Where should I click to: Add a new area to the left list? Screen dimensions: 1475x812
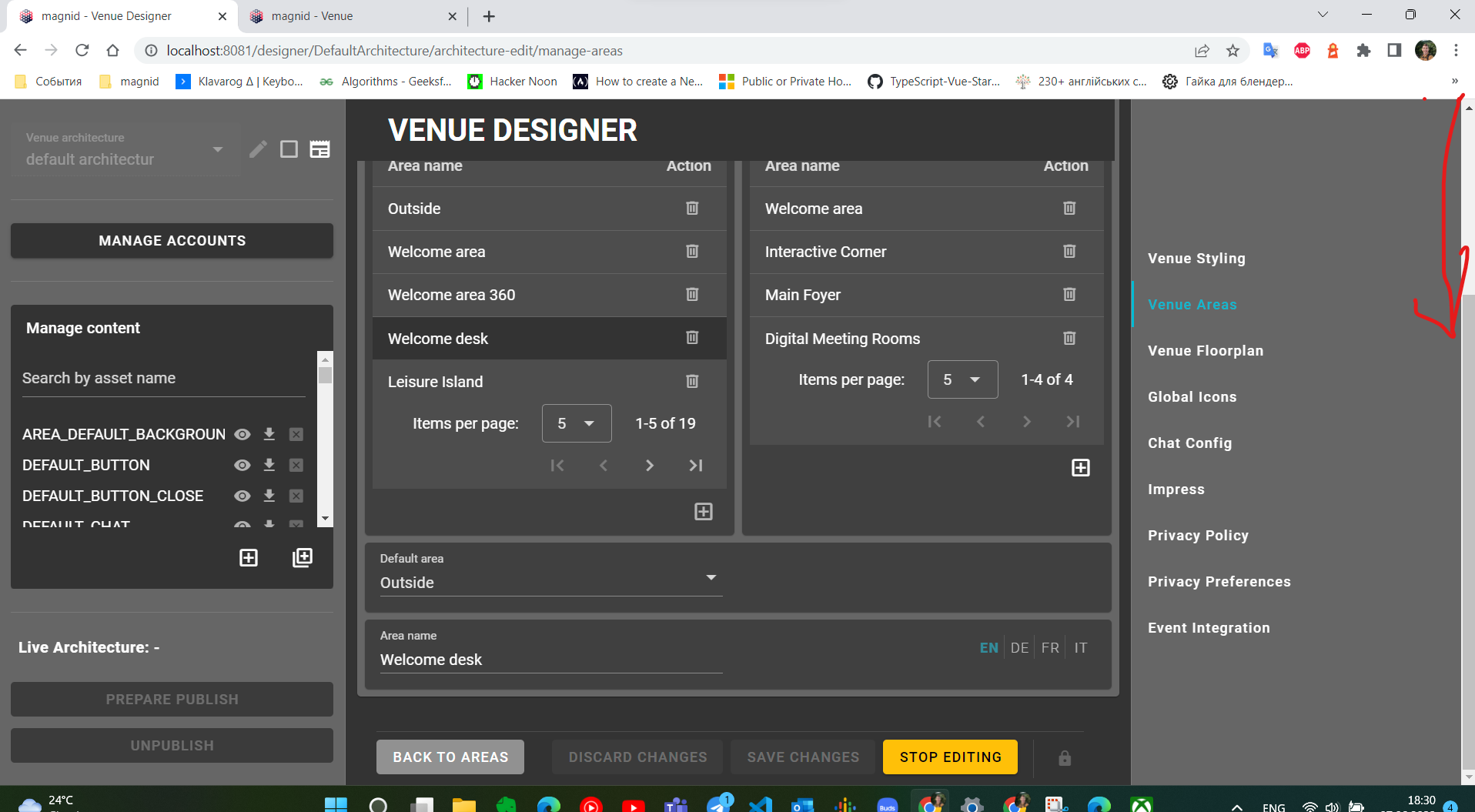tap(703, 511)
